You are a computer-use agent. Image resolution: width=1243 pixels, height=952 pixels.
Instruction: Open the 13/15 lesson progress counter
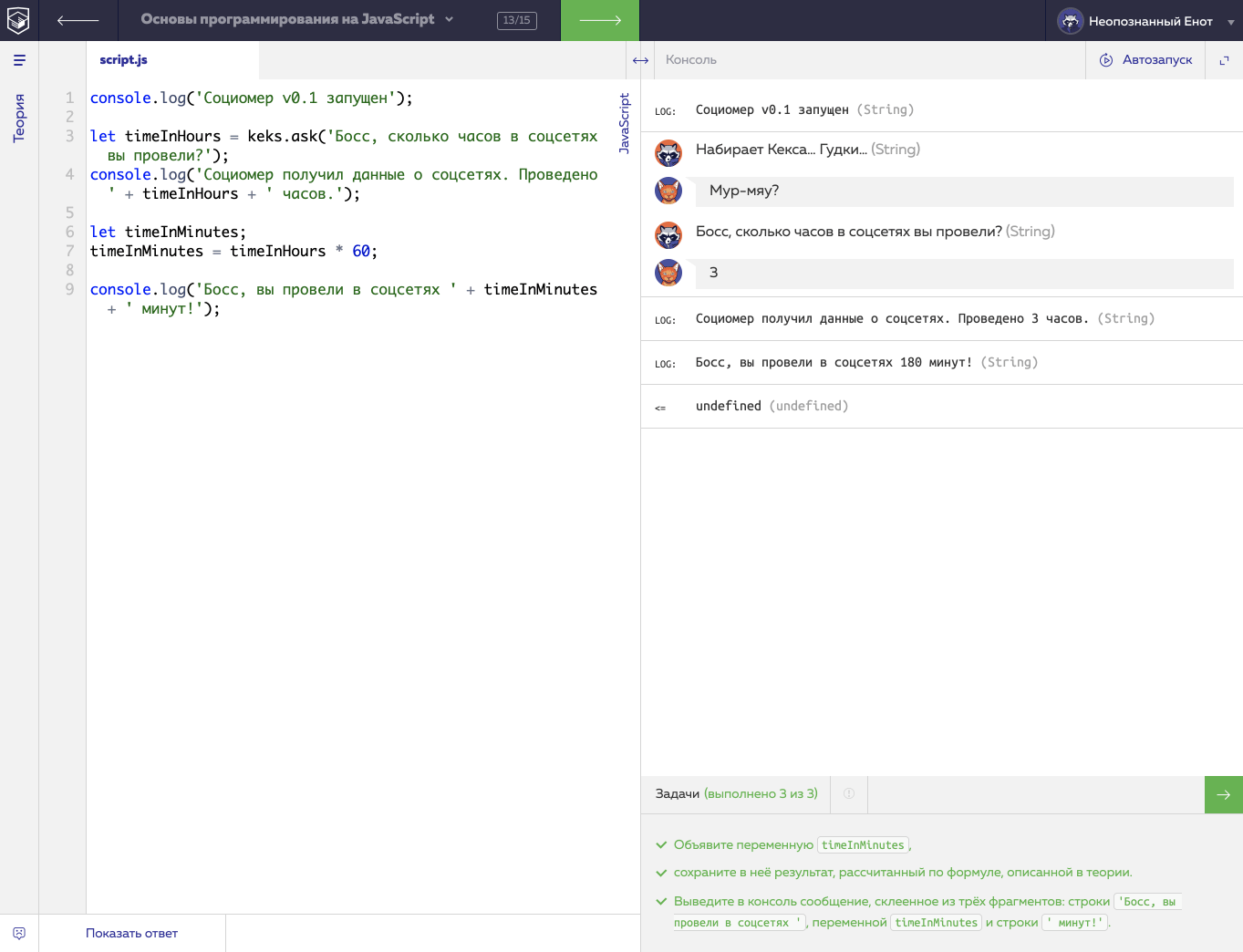coord(516,20)
